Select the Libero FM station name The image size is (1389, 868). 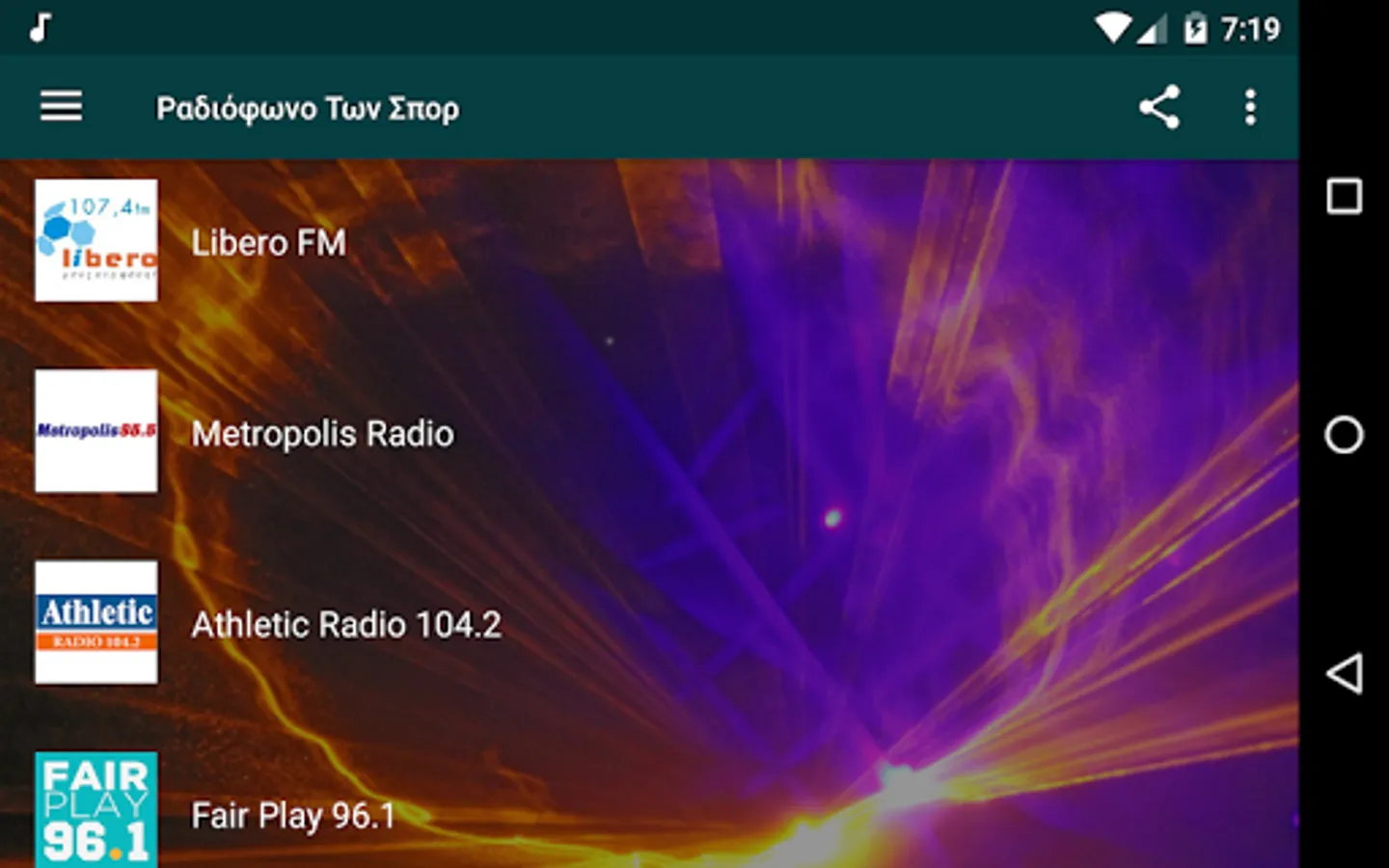[268, 243]
